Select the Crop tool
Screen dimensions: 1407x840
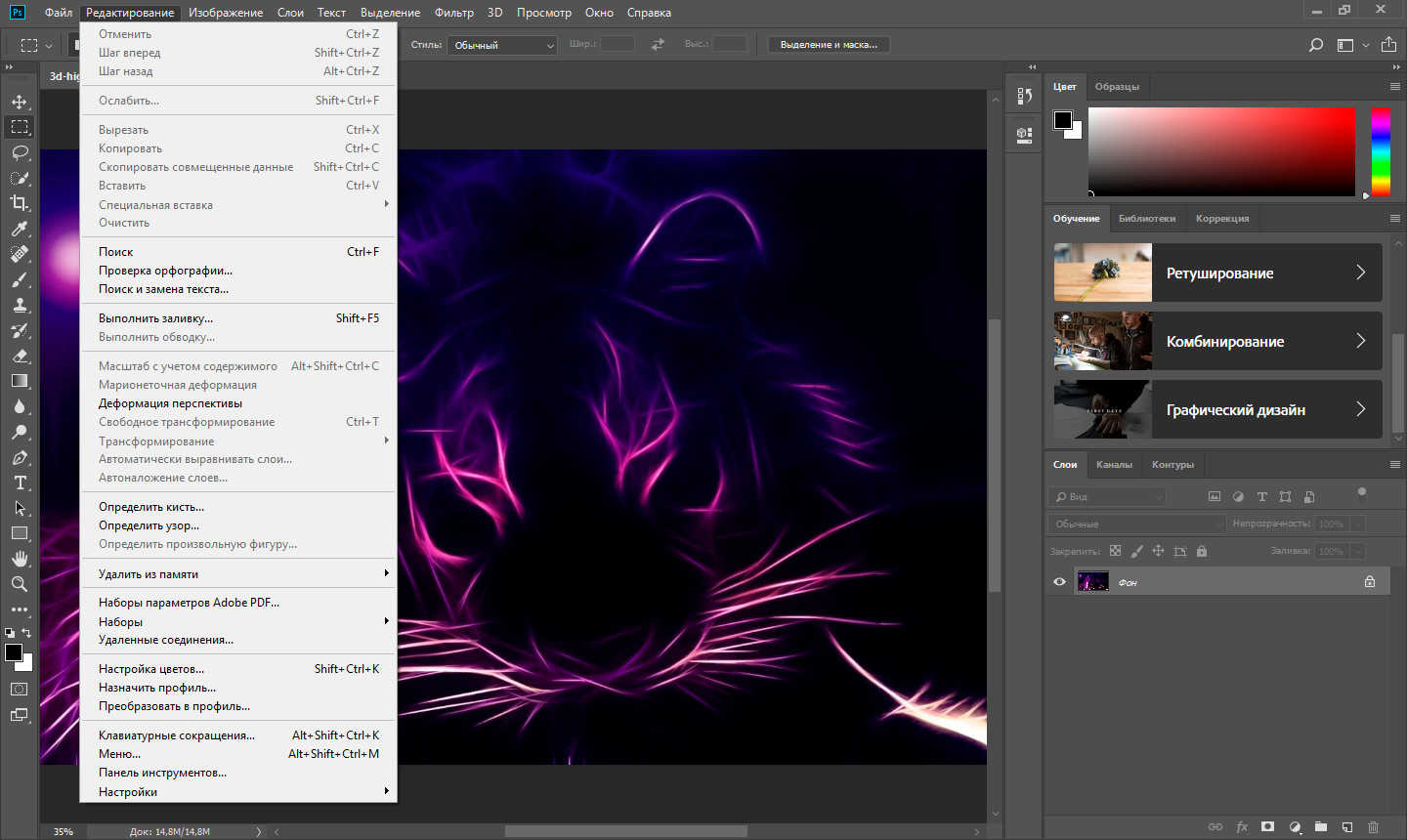[20, 203]
